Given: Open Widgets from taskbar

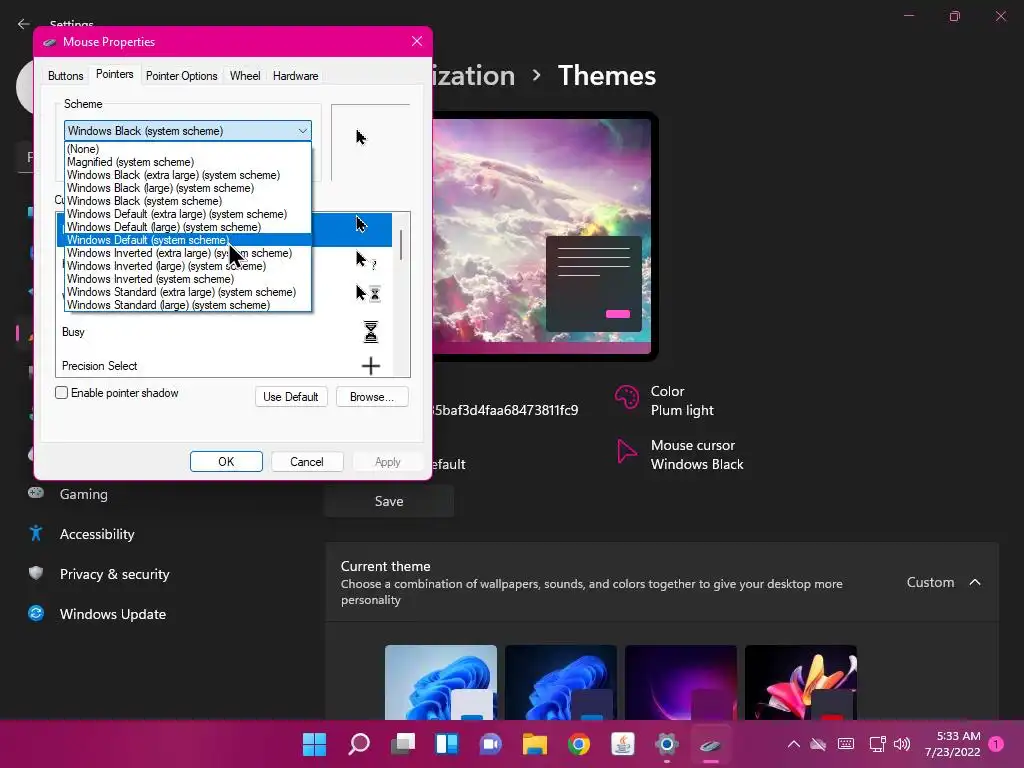Looking at the screenshot, I should (447, 744).
